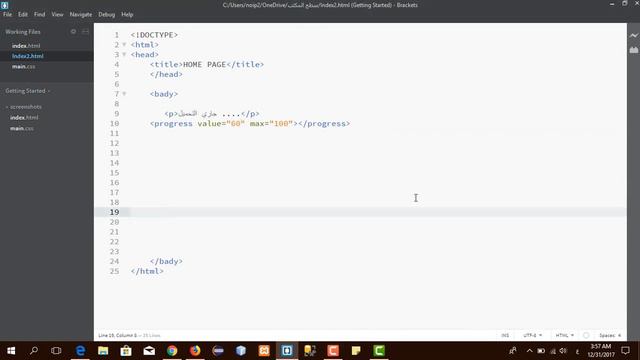Select index2.html in Working Files
Image resolution: width=640 pixels, height=360 pixels.
point(27,56)
